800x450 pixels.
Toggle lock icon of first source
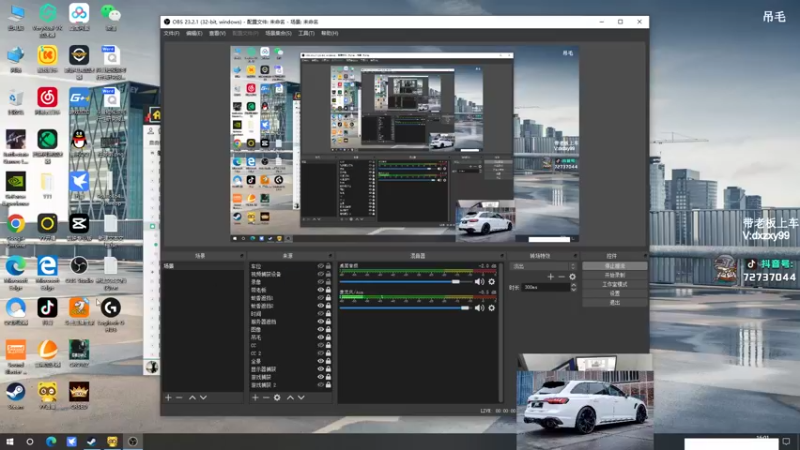coord(329,267)
